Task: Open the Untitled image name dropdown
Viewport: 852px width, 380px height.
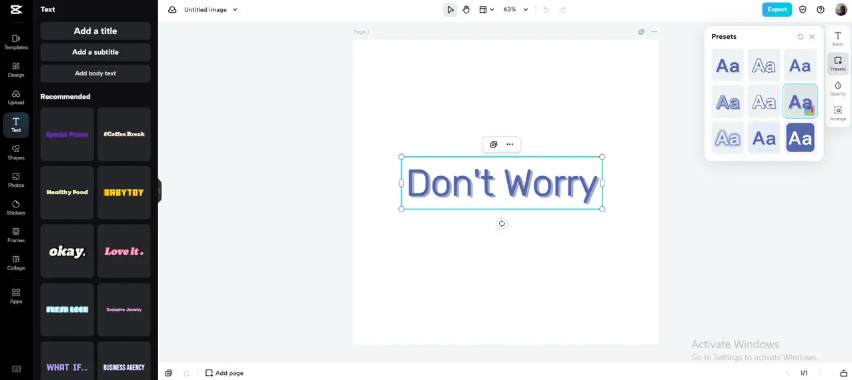Action: 211,9
